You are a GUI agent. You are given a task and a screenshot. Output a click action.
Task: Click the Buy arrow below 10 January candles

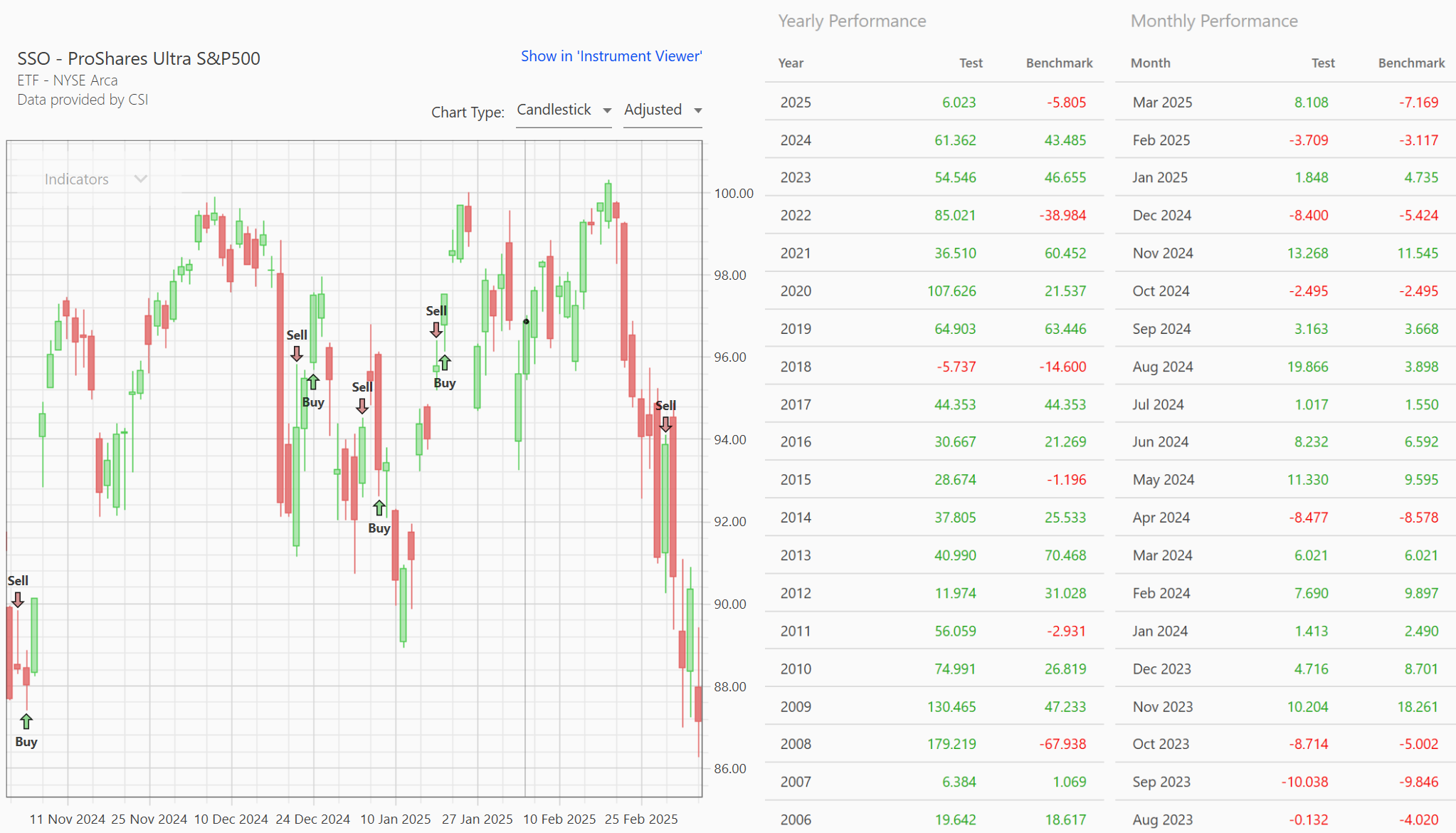[379, 508]
